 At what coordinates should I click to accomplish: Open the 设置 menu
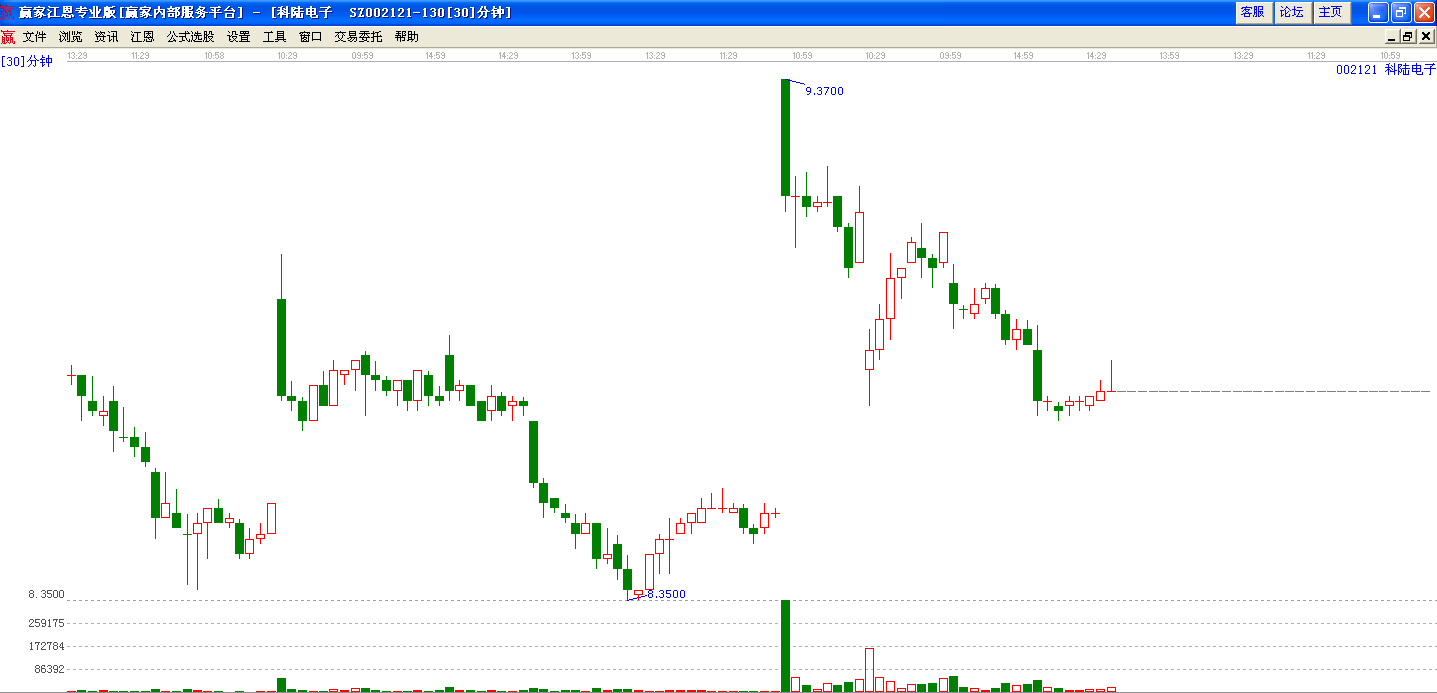pos(239,37)
